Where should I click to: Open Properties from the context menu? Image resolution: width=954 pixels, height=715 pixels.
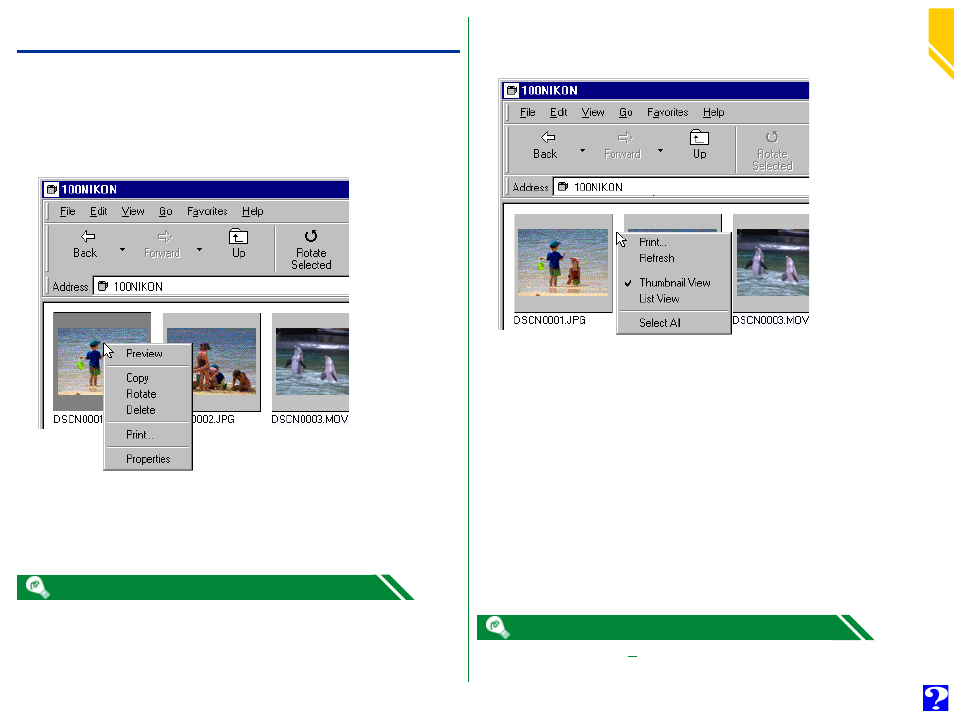148,459
